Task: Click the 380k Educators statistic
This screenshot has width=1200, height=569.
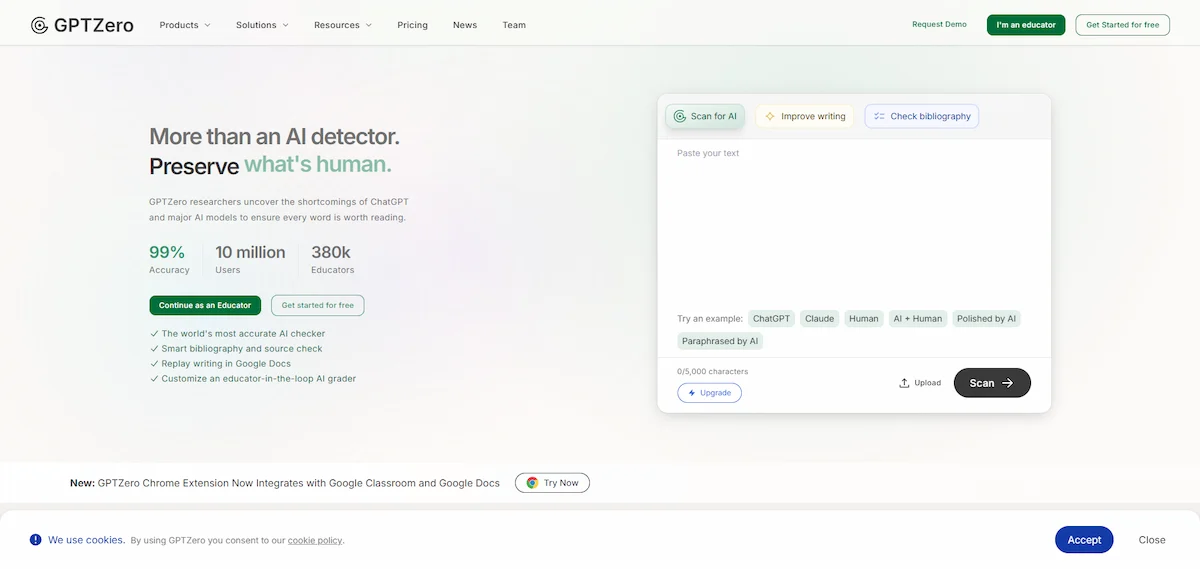Action: [332, 259]
